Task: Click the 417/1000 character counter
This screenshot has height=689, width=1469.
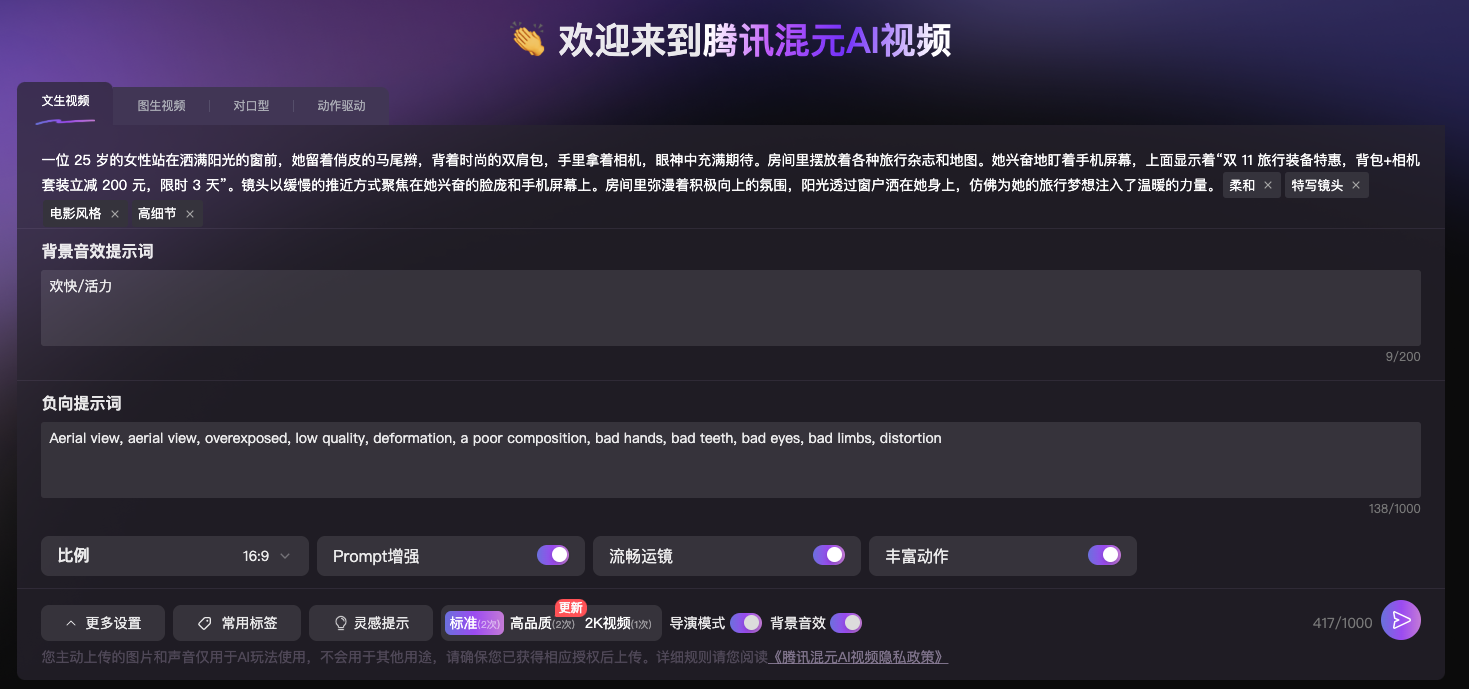Action: [1342, 623]
